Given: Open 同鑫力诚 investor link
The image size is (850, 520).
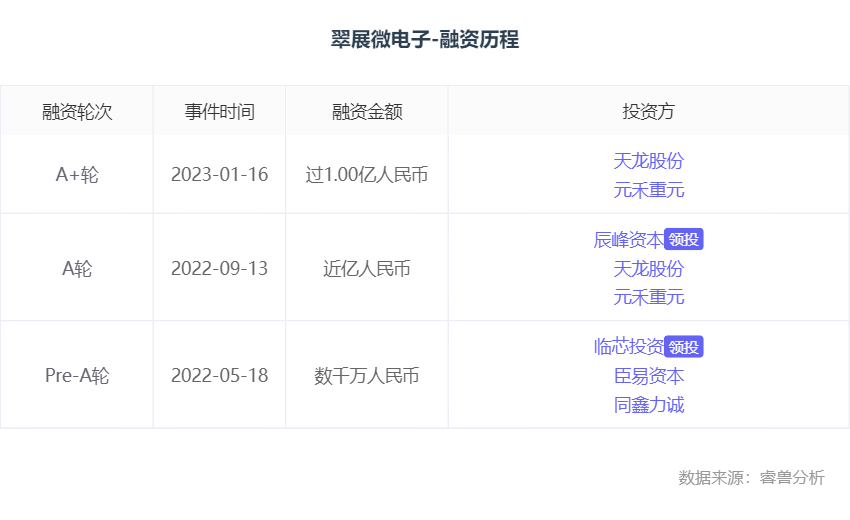Looking at the screenshot, I should tap(648, 405).
